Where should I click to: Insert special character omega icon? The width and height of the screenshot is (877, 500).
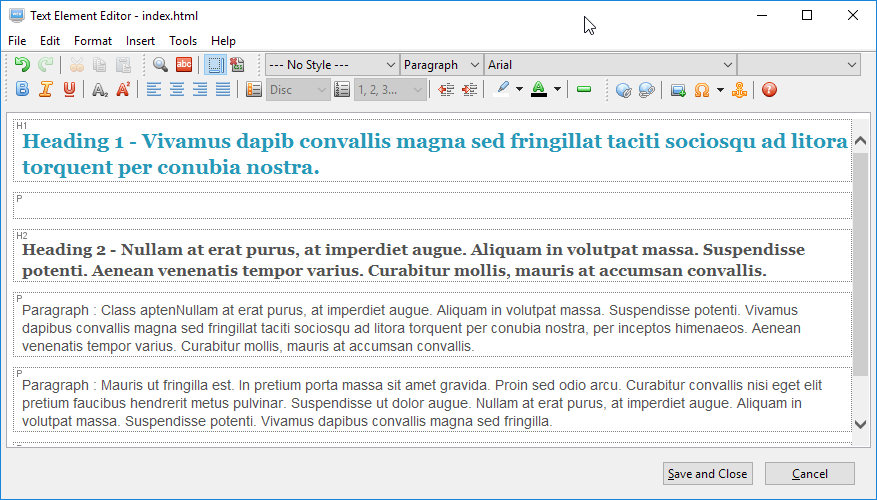[701, 89]
